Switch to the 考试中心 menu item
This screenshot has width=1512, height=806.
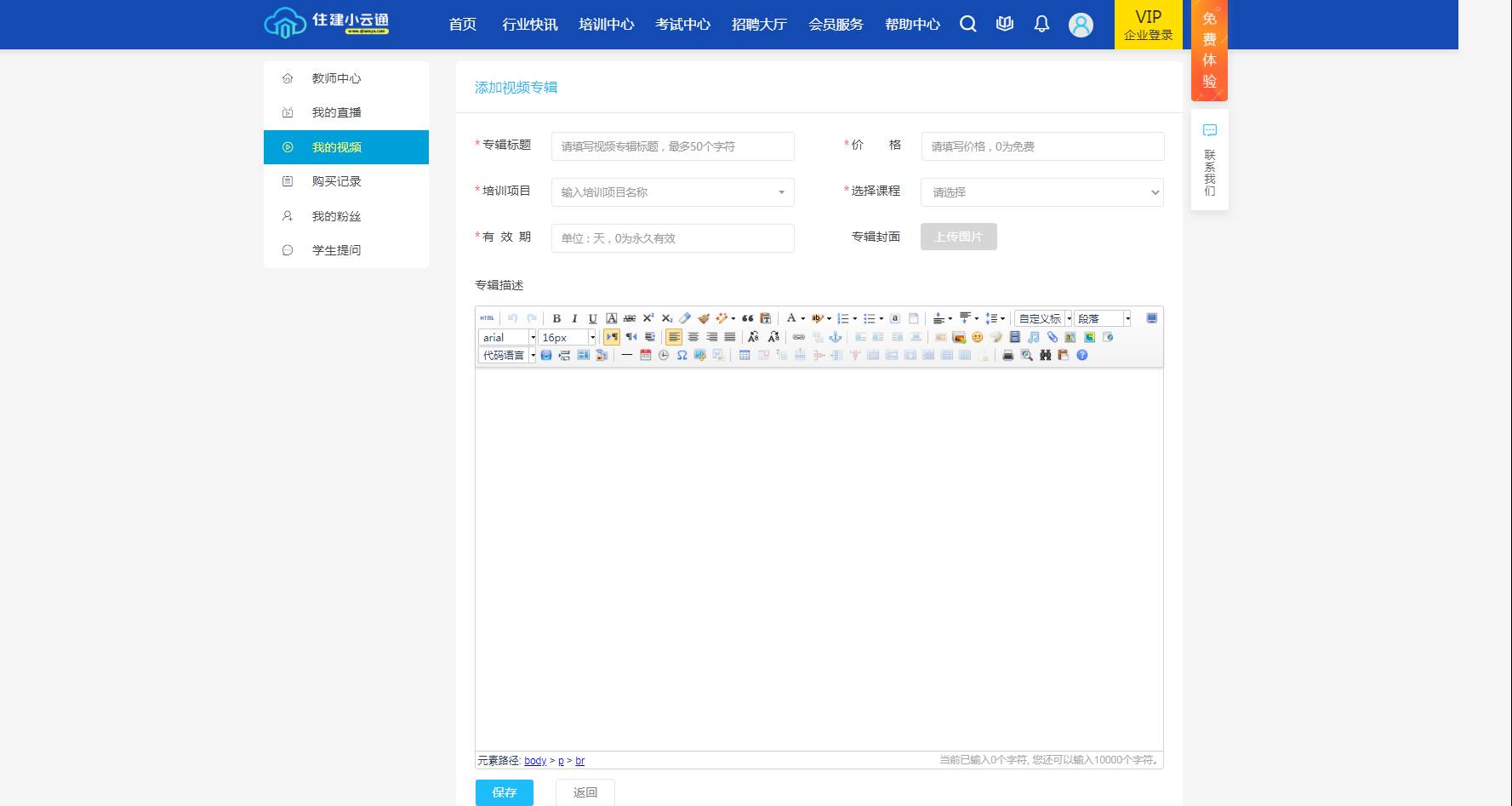(682, 25)
